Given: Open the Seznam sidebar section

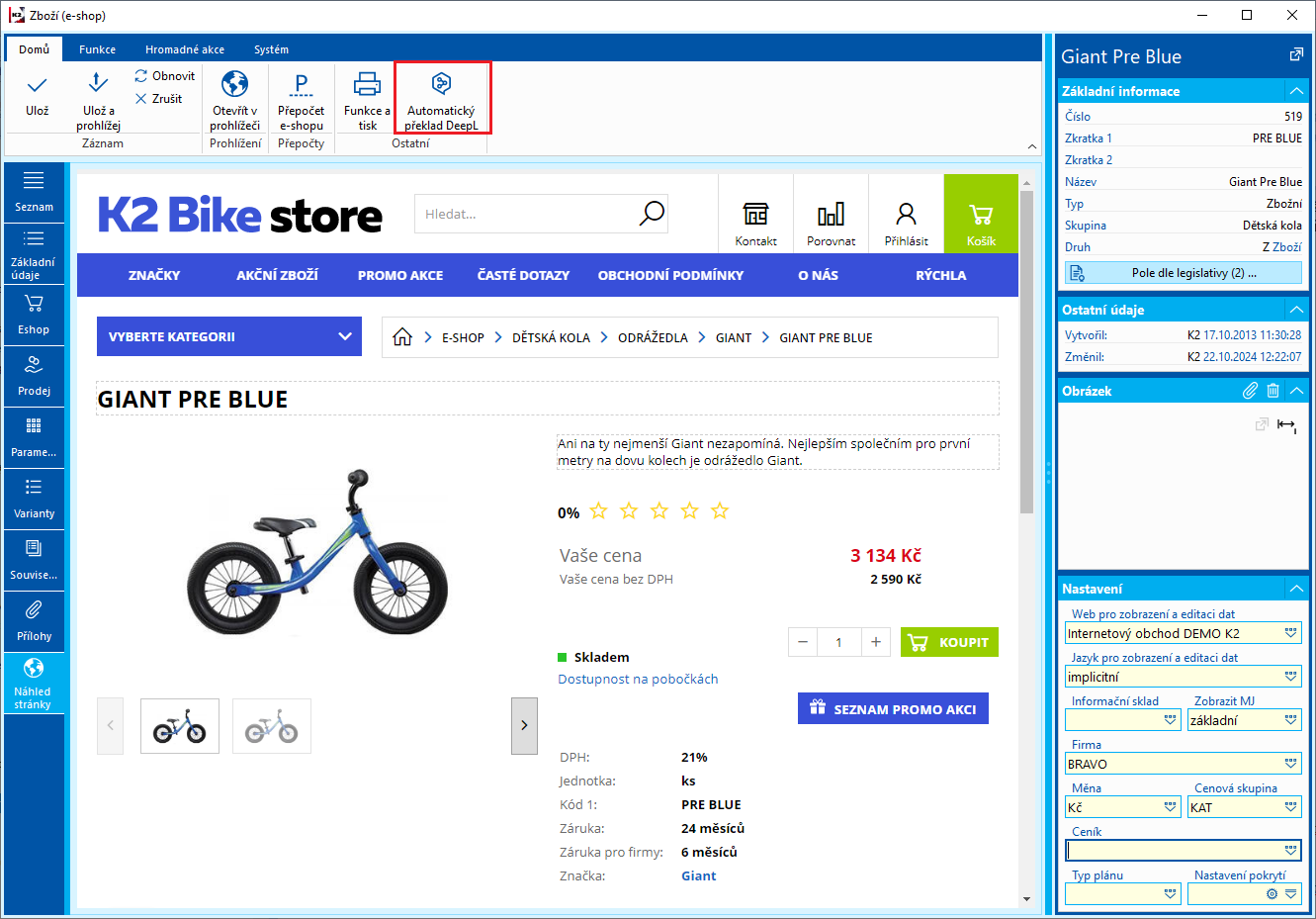Looking at the screenshot, I should 34,192.
